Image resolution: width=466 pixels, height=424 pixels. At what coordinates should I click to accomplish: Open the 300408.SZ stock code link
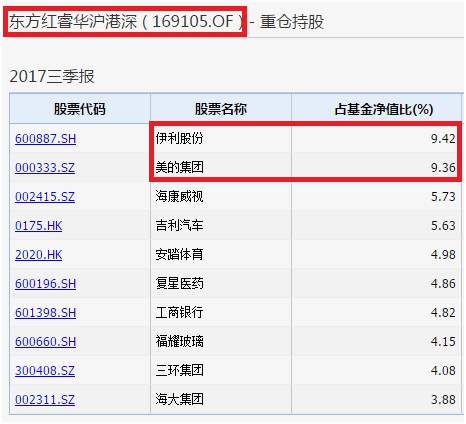[x=45, y=371]
